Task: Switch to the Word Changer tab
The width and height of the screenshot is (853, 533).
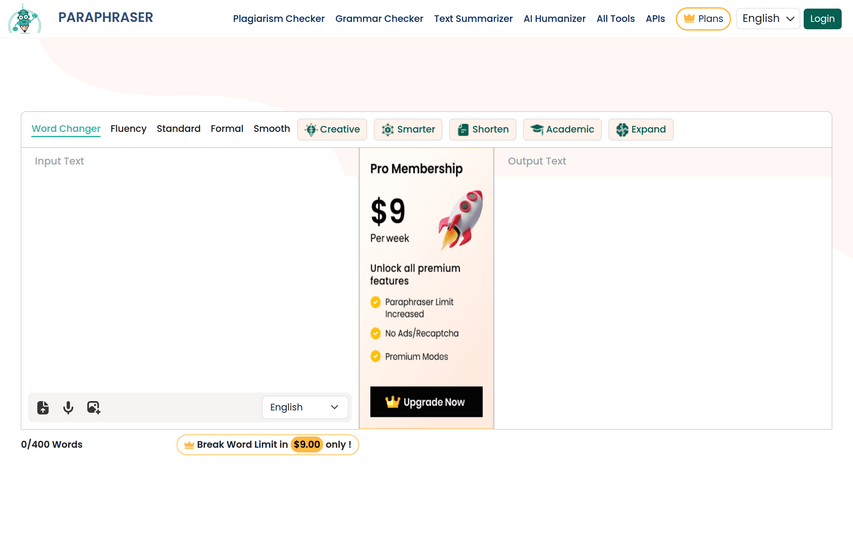Action: tap(66, 129)
